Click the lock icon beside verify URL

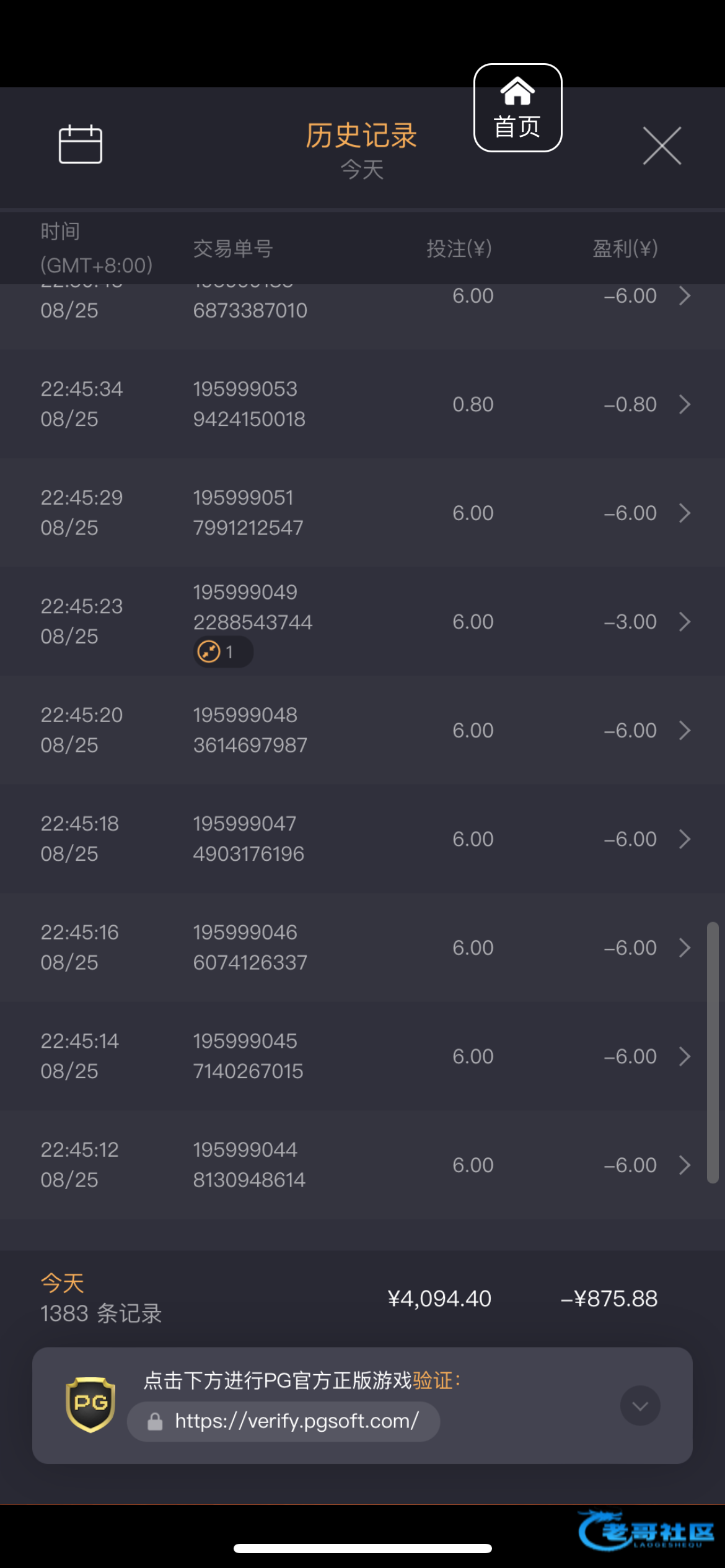[155, 1422]
